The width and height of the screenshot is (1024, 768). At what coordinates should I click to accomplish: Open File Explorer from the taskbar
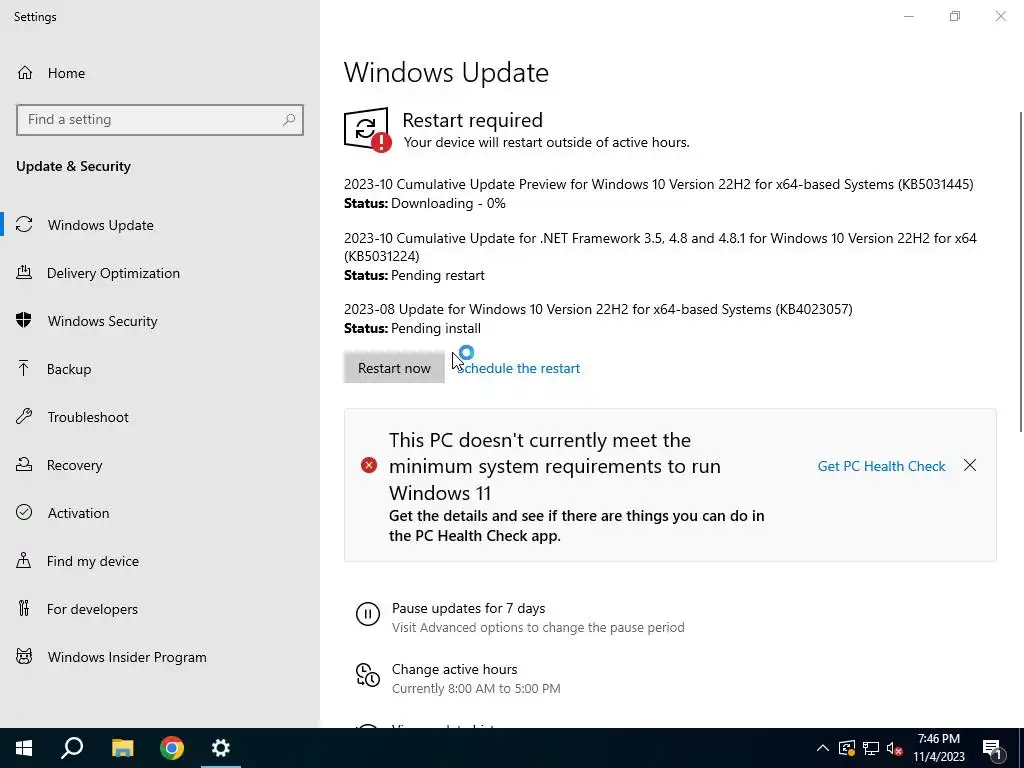tap(122, 748)
